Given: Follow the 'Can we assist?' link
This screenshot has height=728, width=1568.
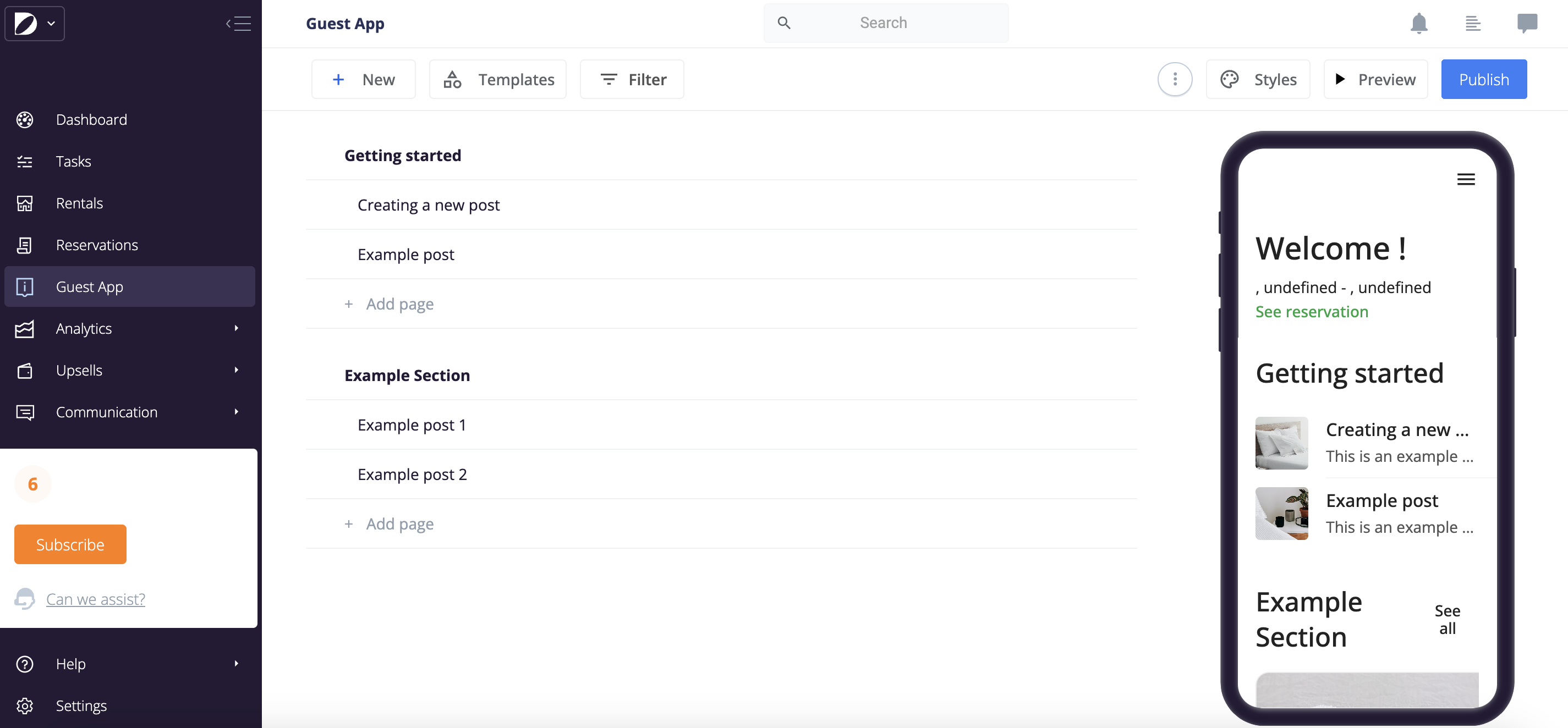Looking at the screenshot, I should coord(96,599).
